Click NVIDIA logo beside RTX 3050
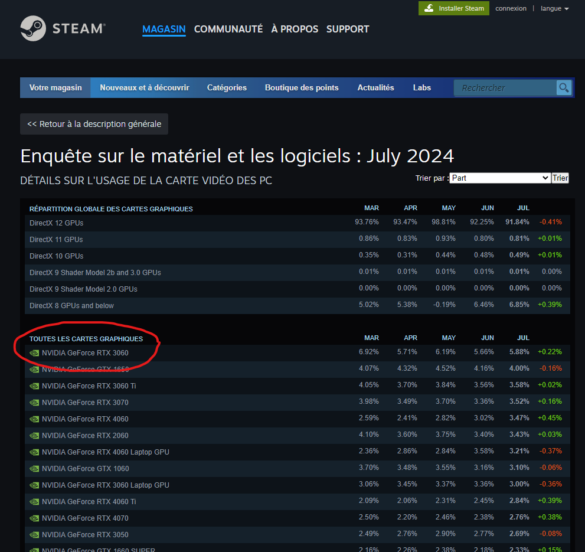This screenshot has height=552, width=585. coord(34,535)
